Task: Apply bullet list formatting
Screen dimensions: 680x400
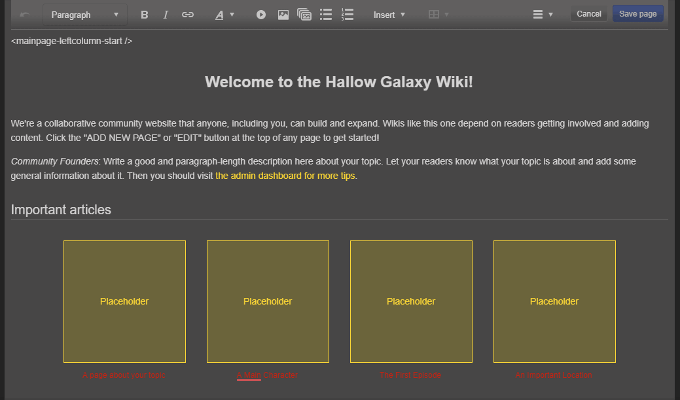Action: (x=326, y=15)
